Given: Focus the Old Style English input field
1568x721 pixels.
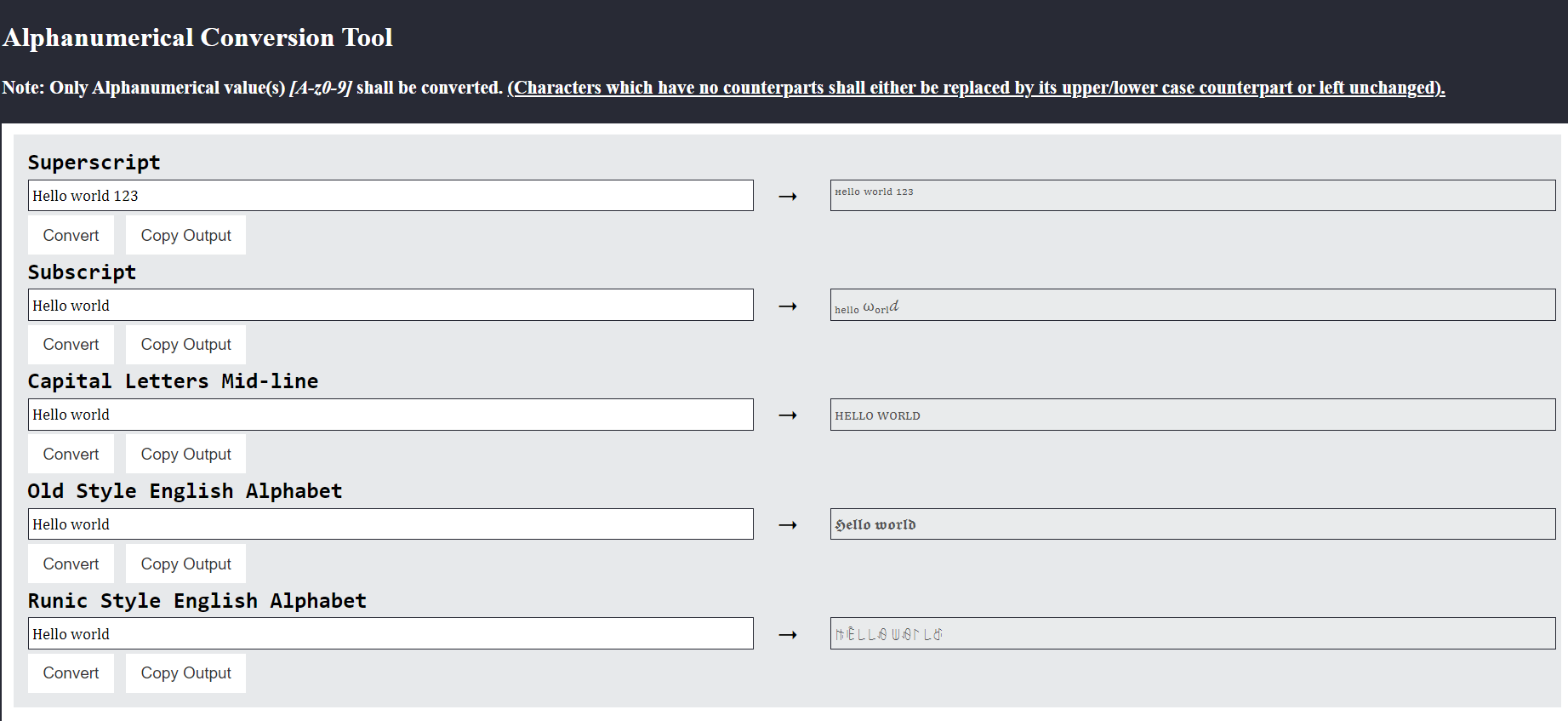Looking at the screenshot, I should pos(391,524).
